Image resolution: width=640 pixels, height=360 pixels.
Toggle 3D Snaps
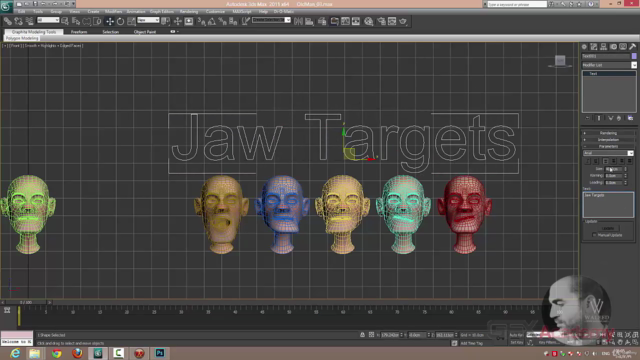[201, 21]
